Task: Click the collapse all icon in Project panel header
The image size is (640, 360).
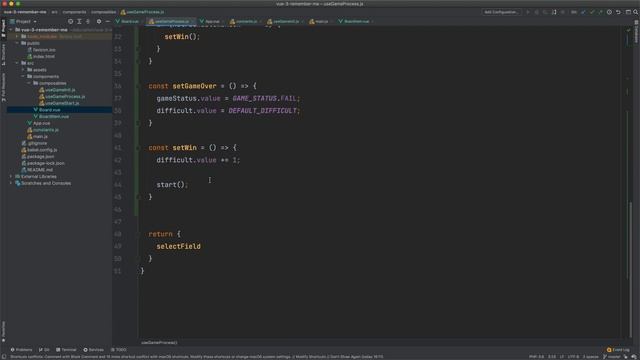Action: click(x=88, y=21)
